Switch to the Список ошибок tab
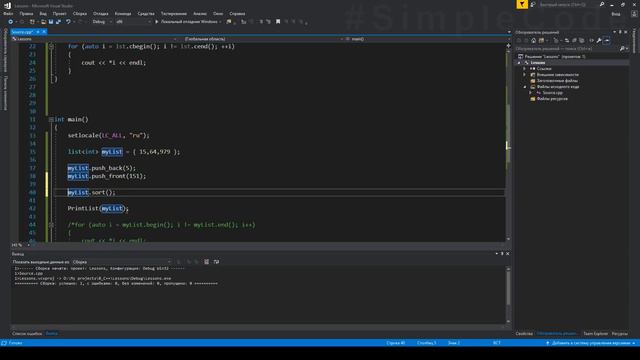 pyautogui.click(x=27, y=333)
